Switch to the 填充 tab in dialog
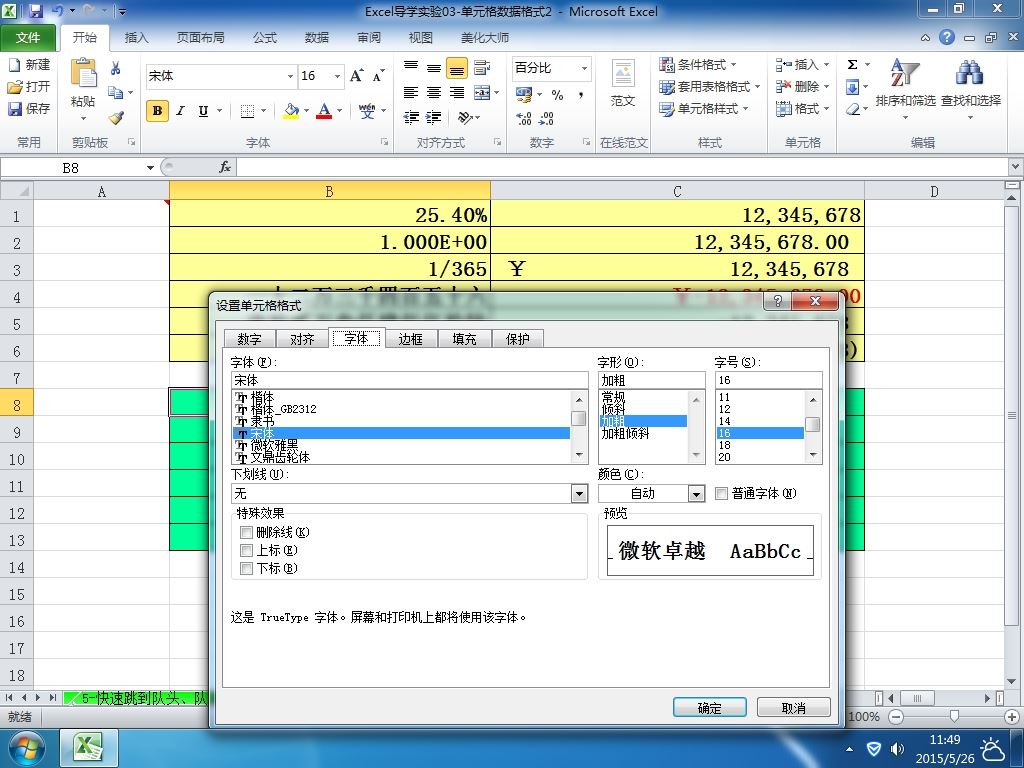The image size is (1024, 768). [x=464, y=339]
